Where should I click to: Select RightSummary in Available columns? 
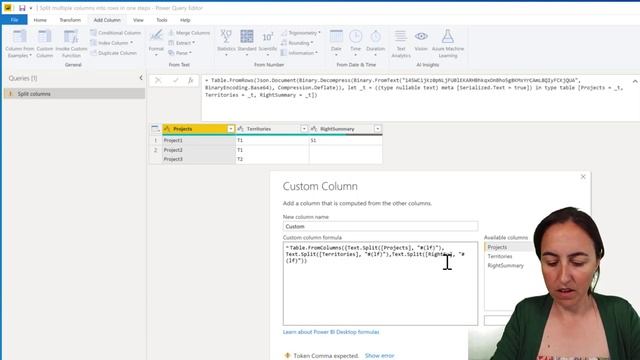pyautogui.click(x=505, y=266)
